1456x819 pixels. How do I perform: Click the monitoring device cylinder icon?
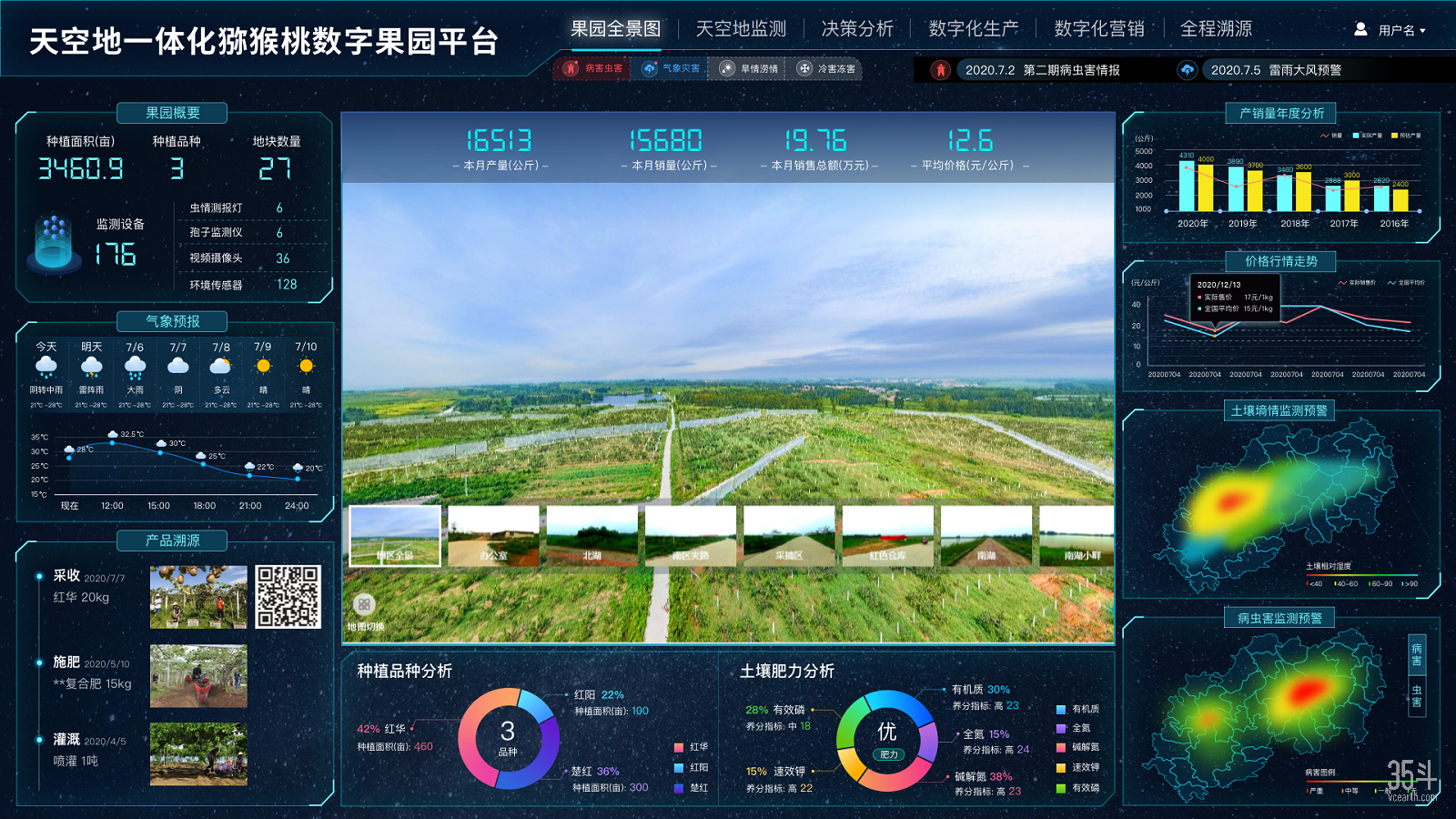pyautogui.click(x=54, y=244)
